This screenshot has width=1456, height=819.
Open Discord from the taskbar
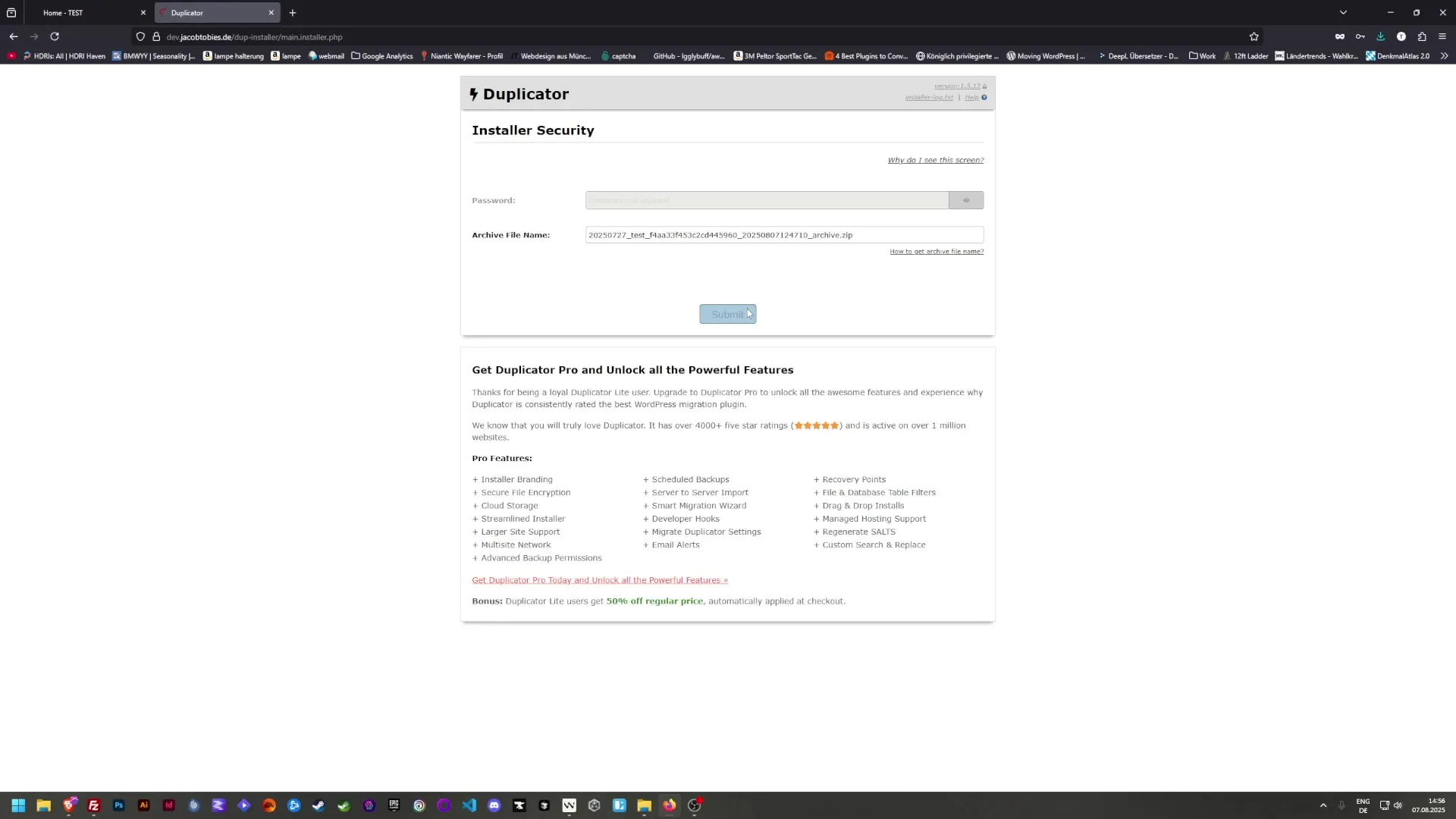(x=494, y=805)
